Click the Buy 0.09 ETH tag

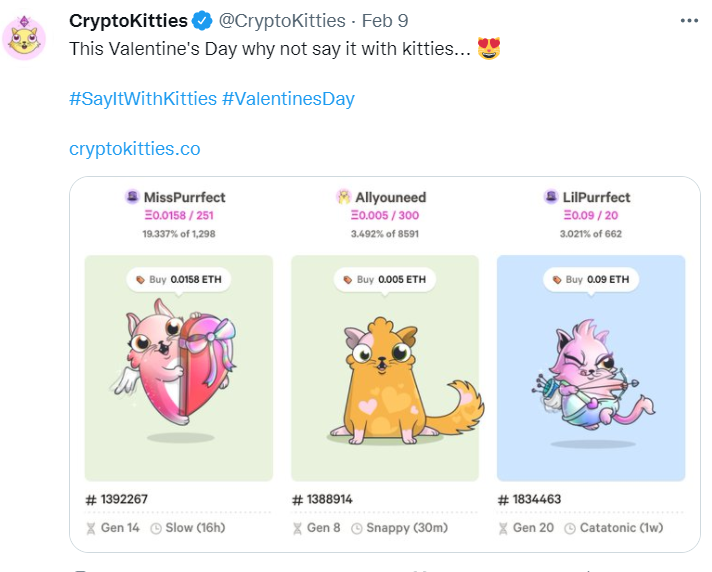[x=591, y=280]
